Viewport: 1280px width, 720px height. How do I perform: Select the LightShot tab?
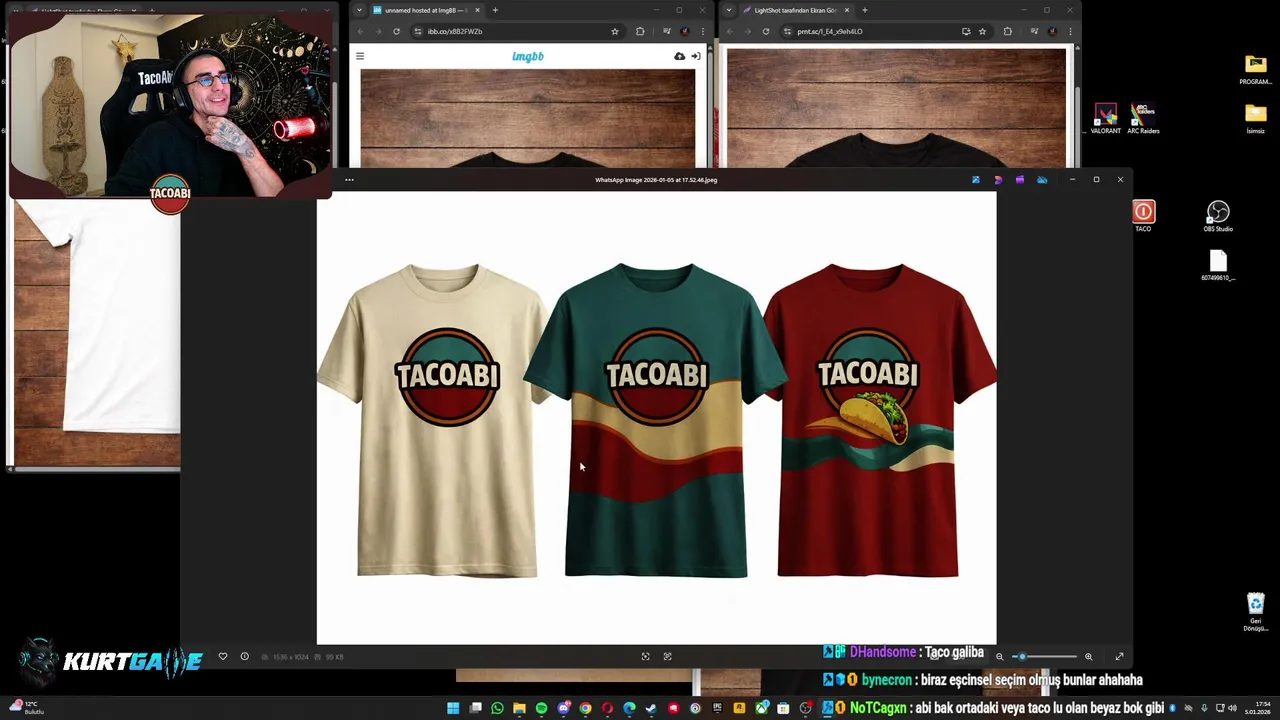click(795, 10)
